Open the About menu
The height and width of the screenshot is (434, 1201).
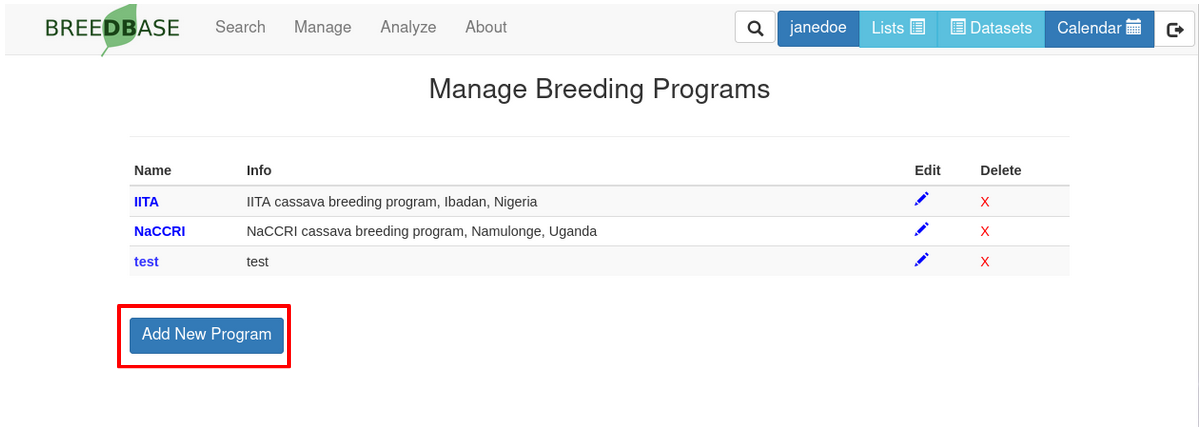click(x=486, y=27)
